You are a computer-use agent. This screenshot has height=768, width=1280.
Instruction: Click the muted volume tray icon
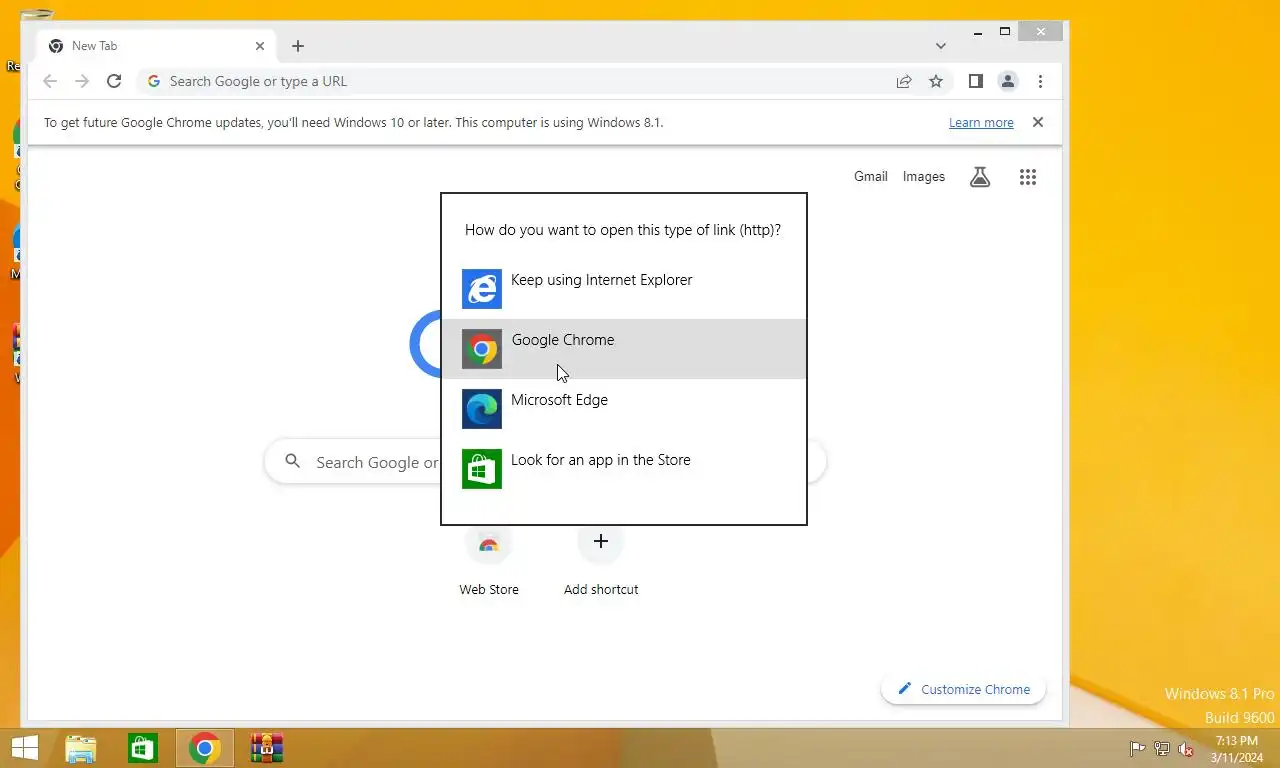pos(1187,748)
